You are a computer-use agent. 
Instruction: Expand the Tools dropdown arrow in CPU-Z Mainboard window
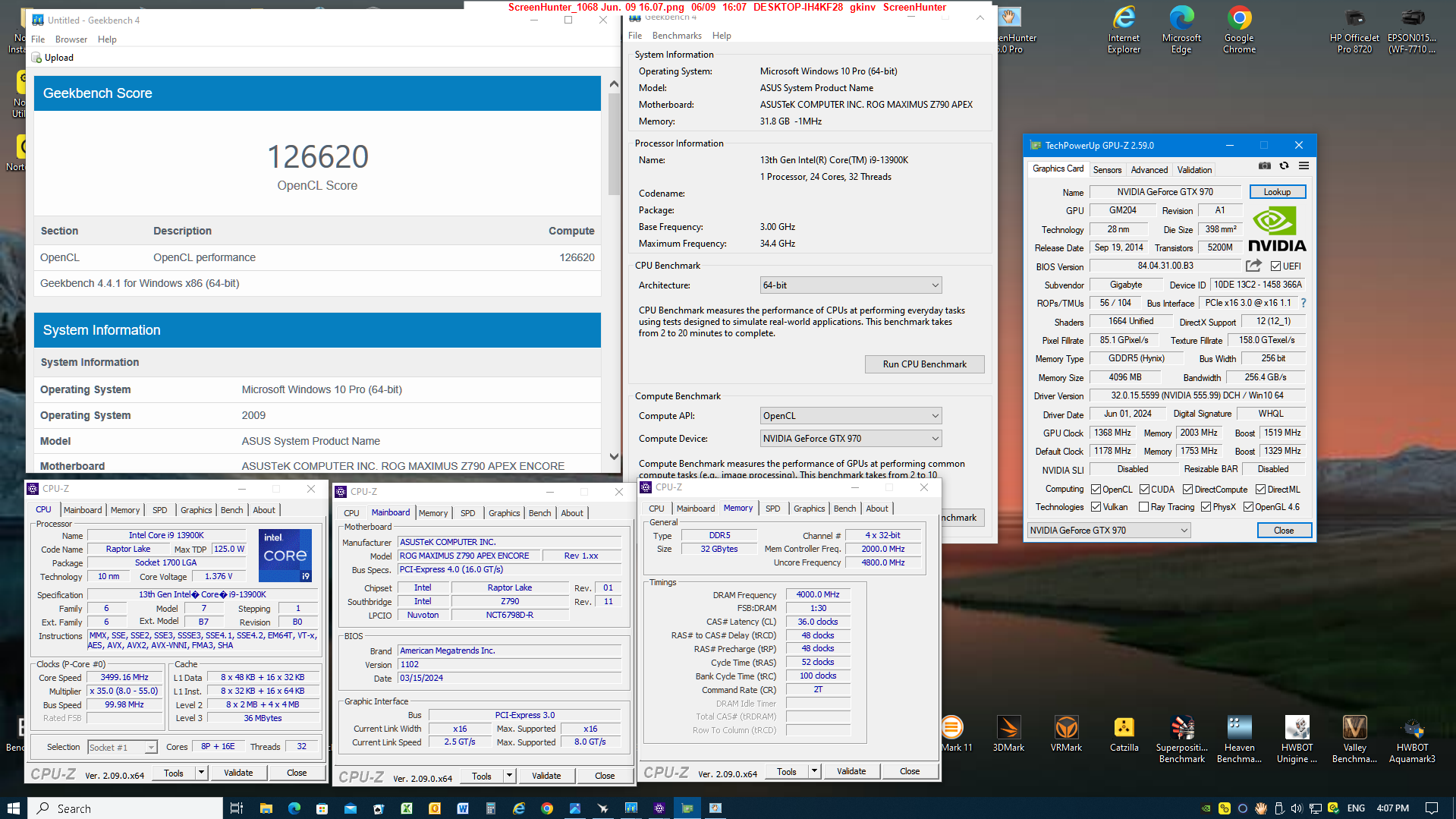pos(509,776)
